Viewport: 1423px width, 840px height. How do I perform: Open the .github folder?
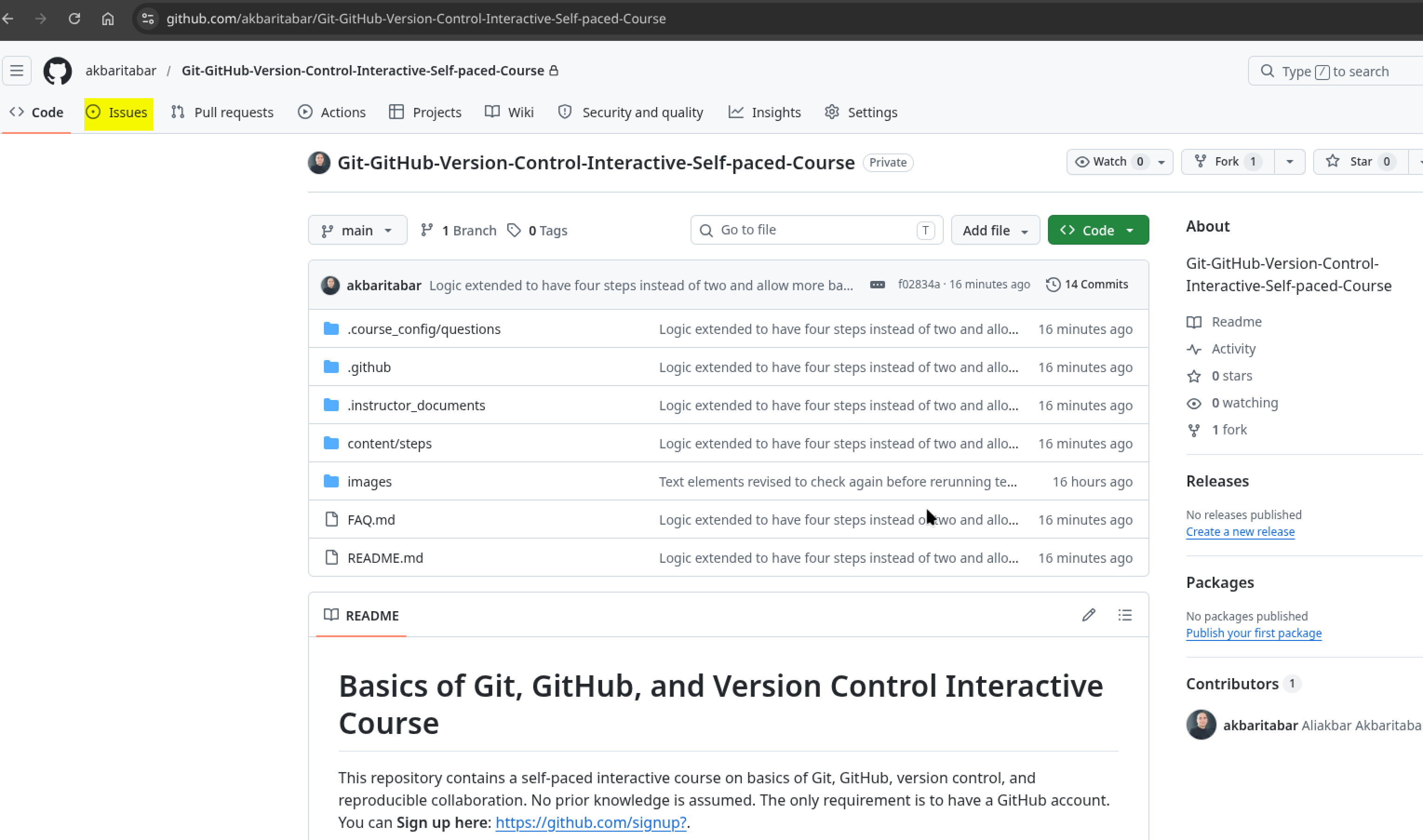click(x=369, y=367)
